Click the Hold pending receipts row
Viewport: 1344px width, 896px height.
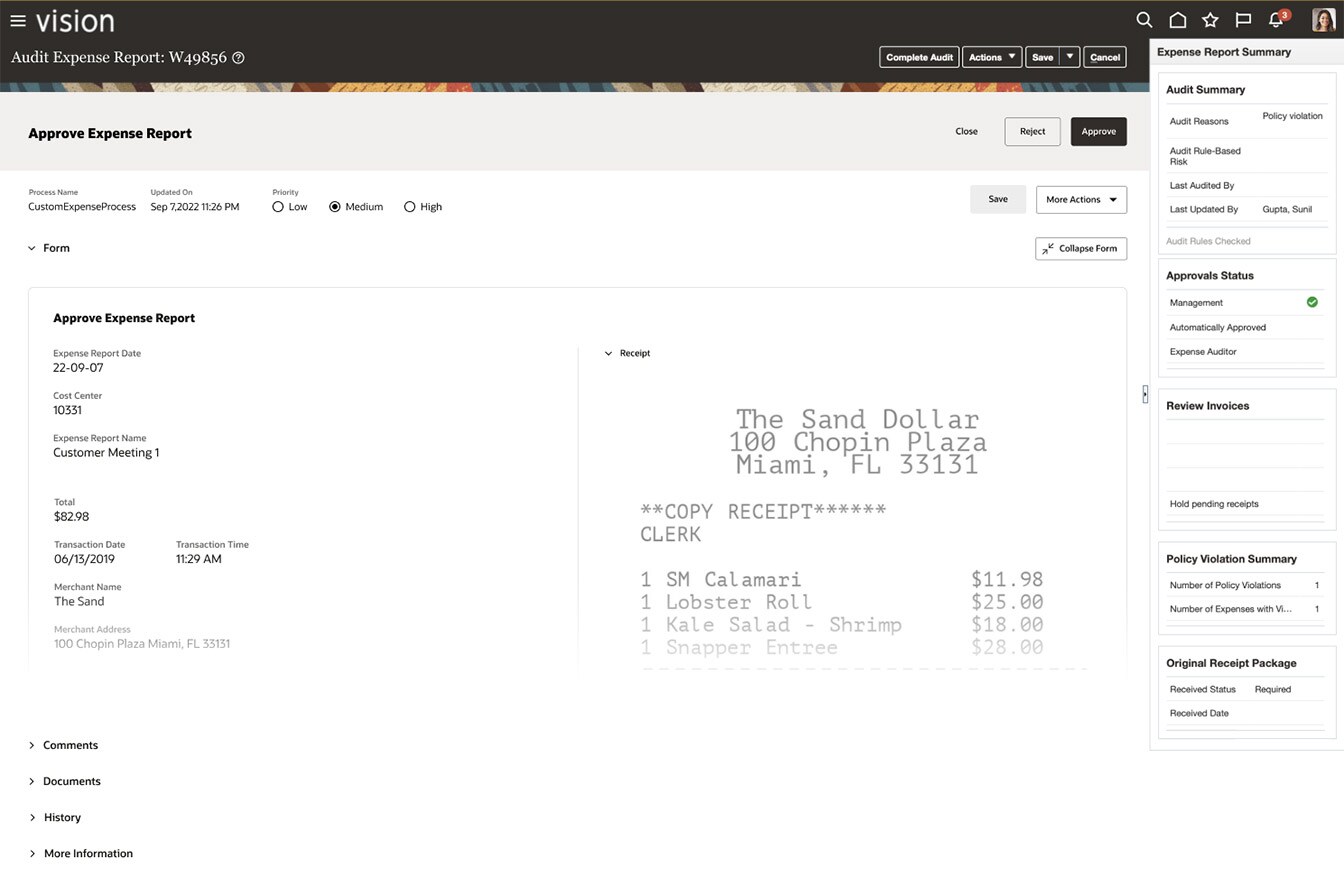(1246, 504)
